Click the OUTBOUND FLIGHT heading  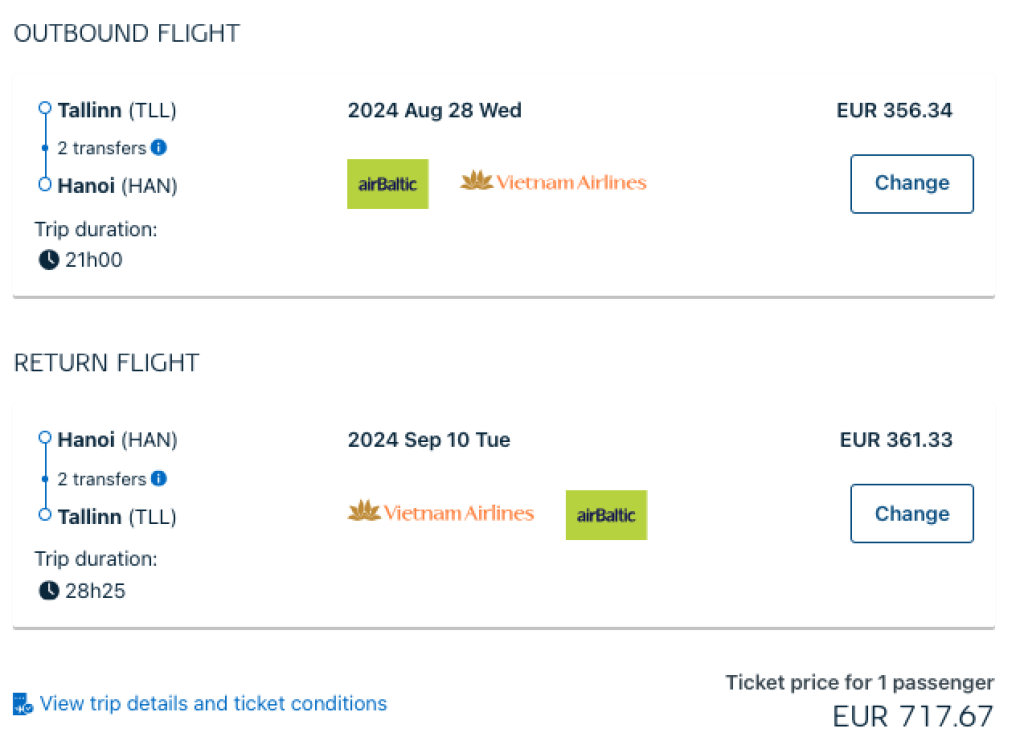click(x=127, y=33)
